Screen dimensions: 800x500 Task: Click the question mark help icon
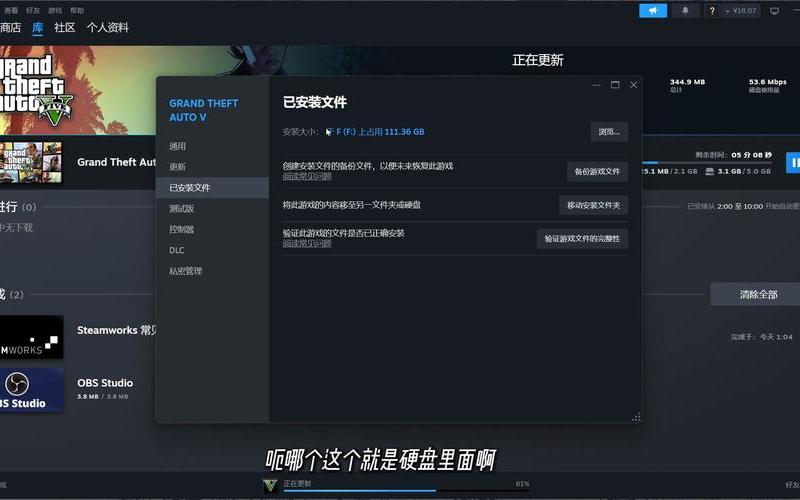tap(712, 10)
